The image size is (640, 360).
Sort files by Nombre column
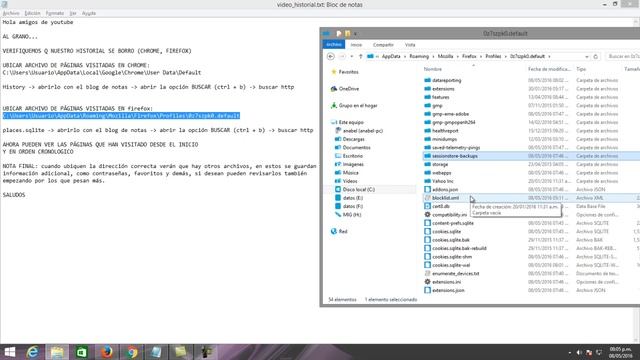pyautogui.click(x=433, y=69)
